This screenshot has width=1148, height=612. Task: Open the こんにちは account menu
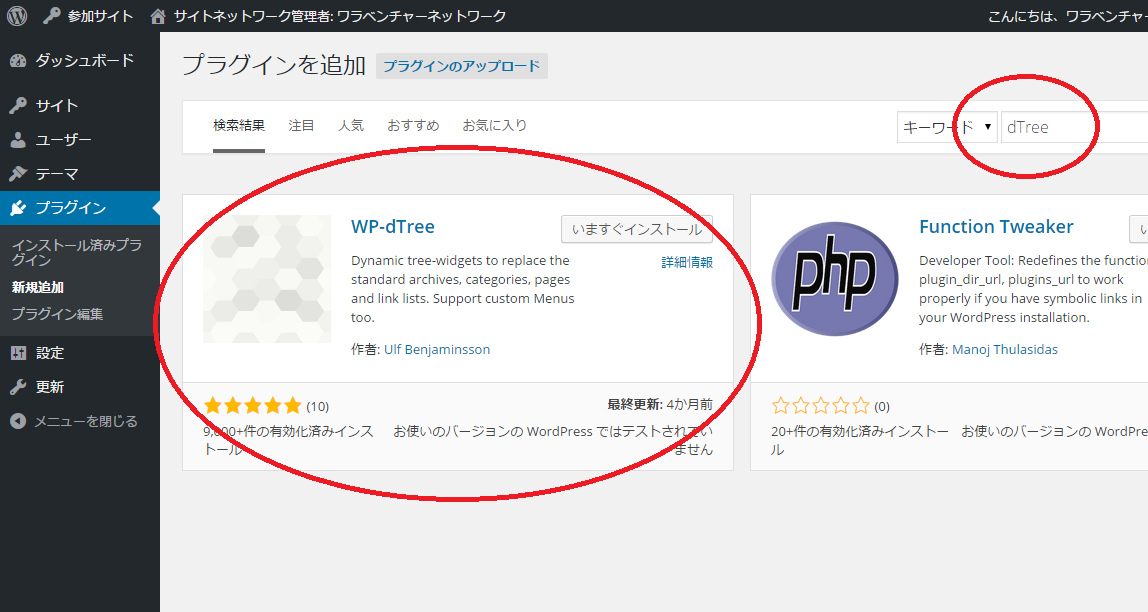click(x=1067, y=16)
